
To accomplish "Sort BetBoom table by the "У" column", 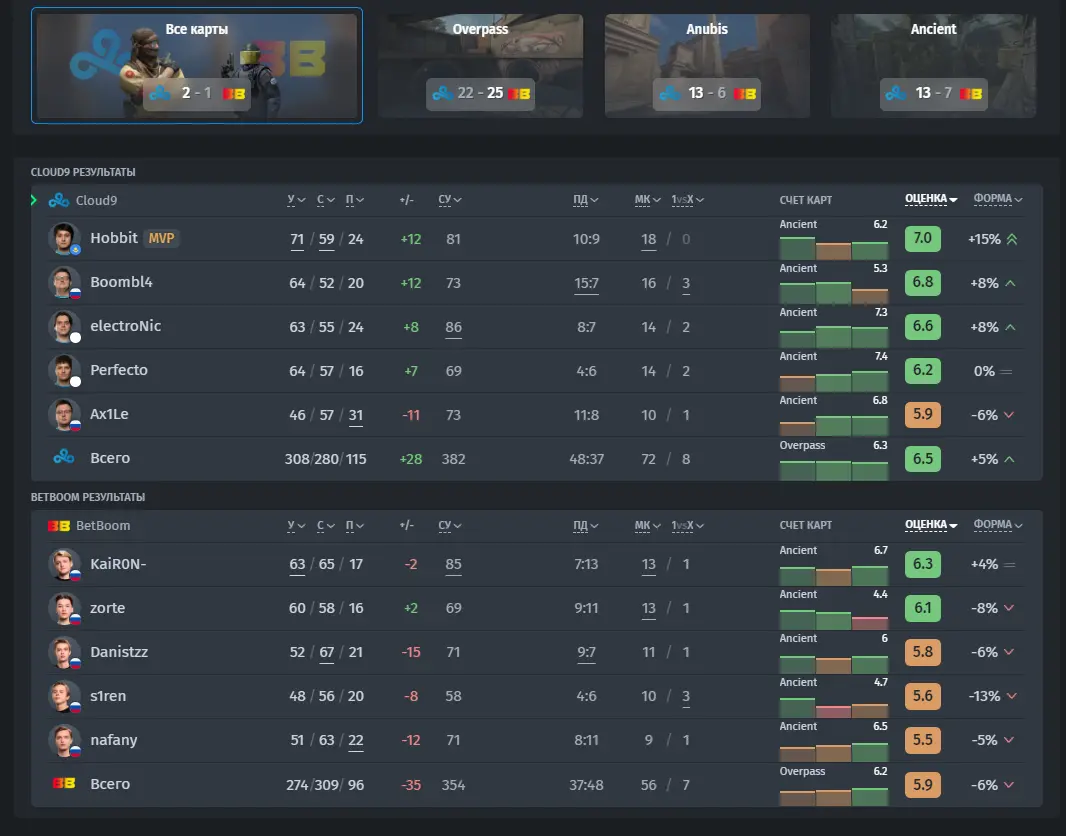I will [296, 525].
